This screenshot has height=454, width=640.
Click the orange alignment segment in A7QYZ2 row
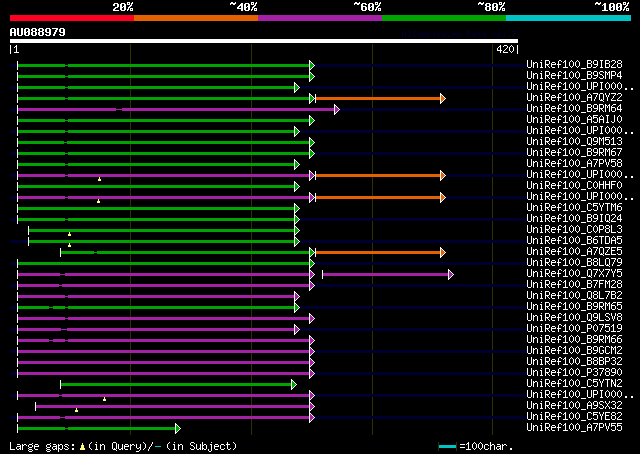pyautogui.click(x=378, y=98)
